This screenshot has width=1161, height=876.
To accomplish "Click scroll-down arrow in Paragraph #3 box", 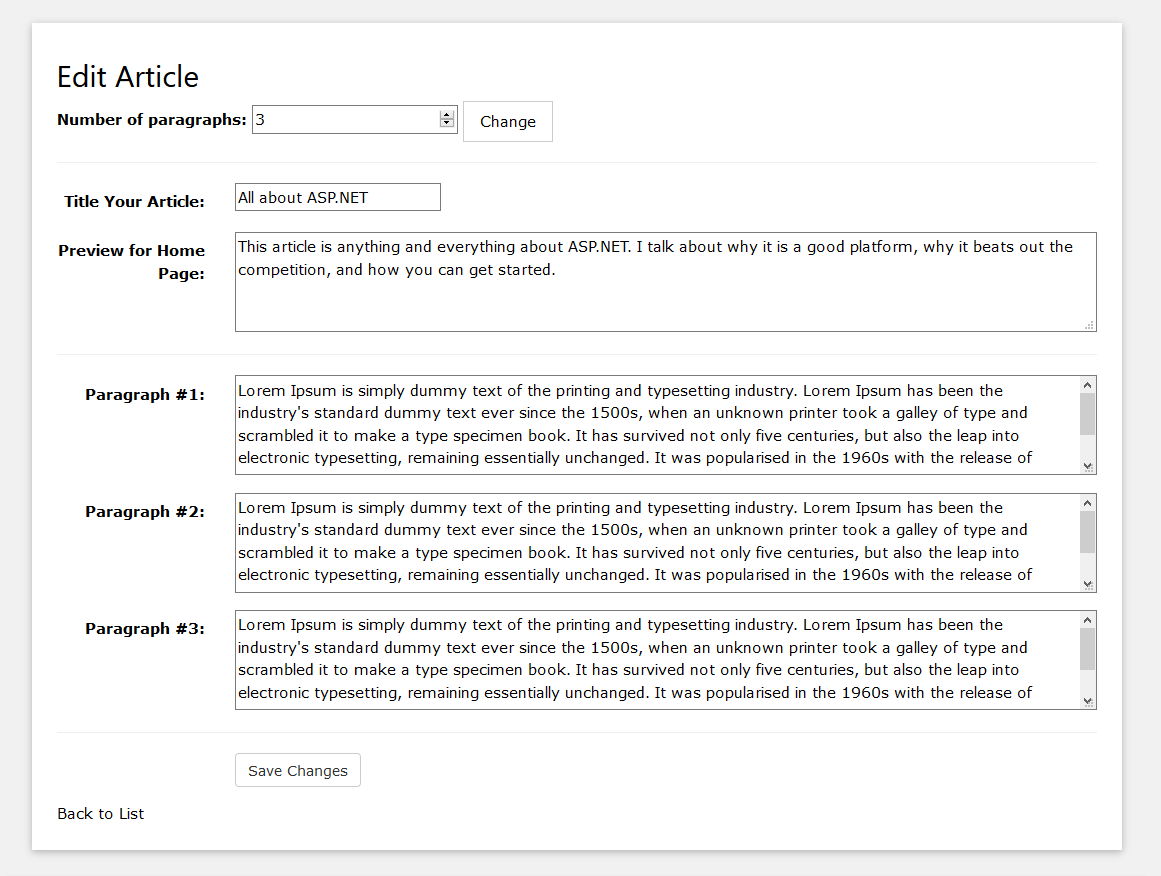I will tap(1088, 701).
